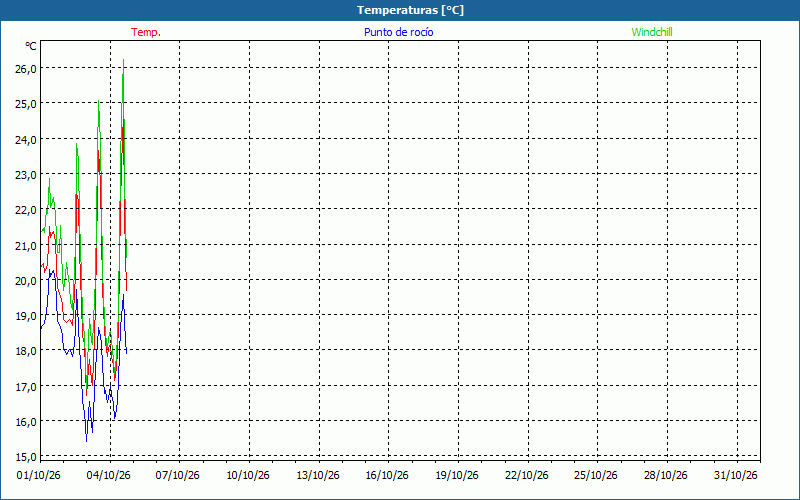Click the 07/10/26 date label
This screenshot has width=800, height=500.
tap(178, 475)
